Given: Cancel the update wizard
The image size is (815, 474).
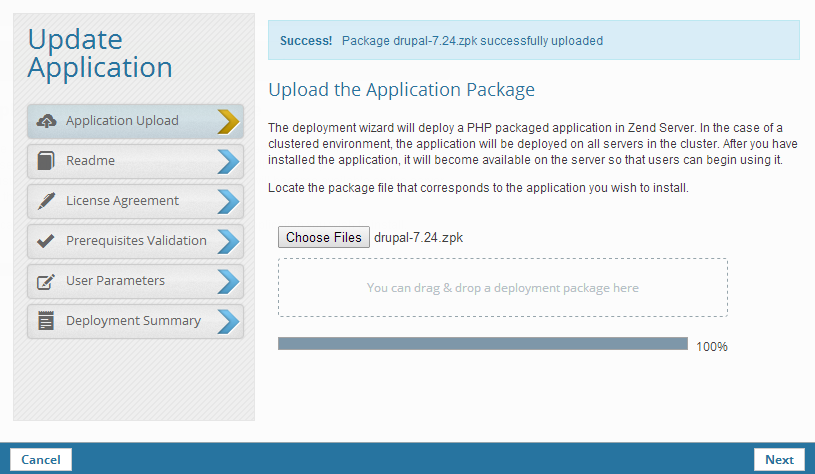Looking at the screenshot, I should [41, 460].
